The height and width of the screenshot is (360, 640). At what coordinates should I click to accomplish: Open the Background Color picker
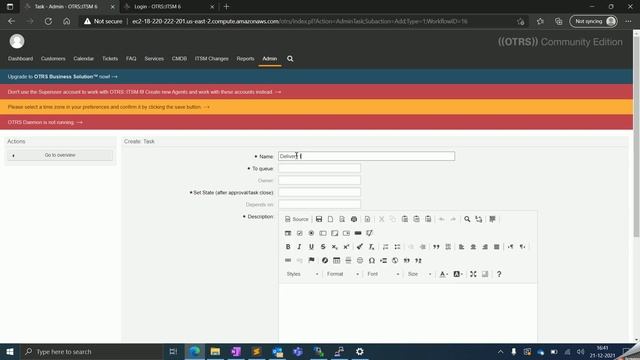pos(458,274)
